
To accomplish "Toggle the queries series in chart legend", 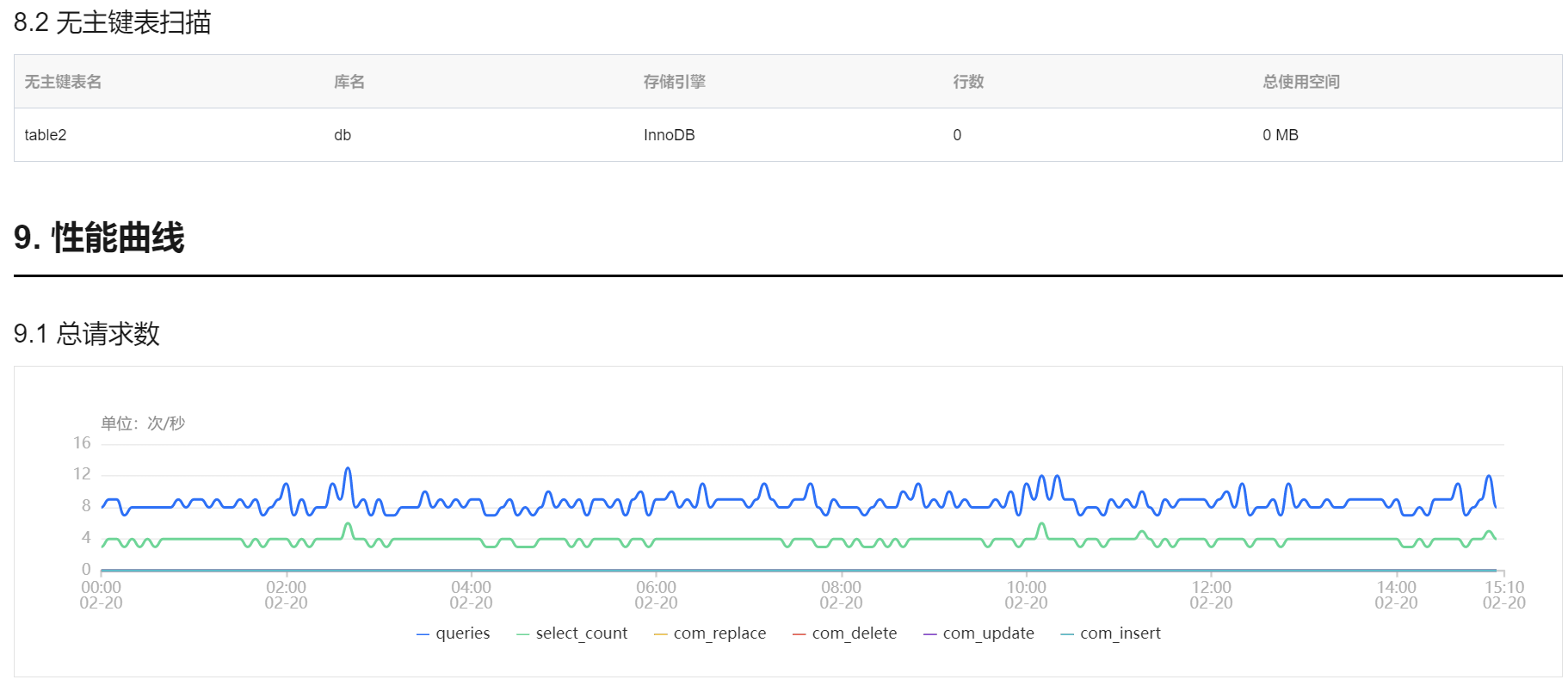I will [454, 633].
